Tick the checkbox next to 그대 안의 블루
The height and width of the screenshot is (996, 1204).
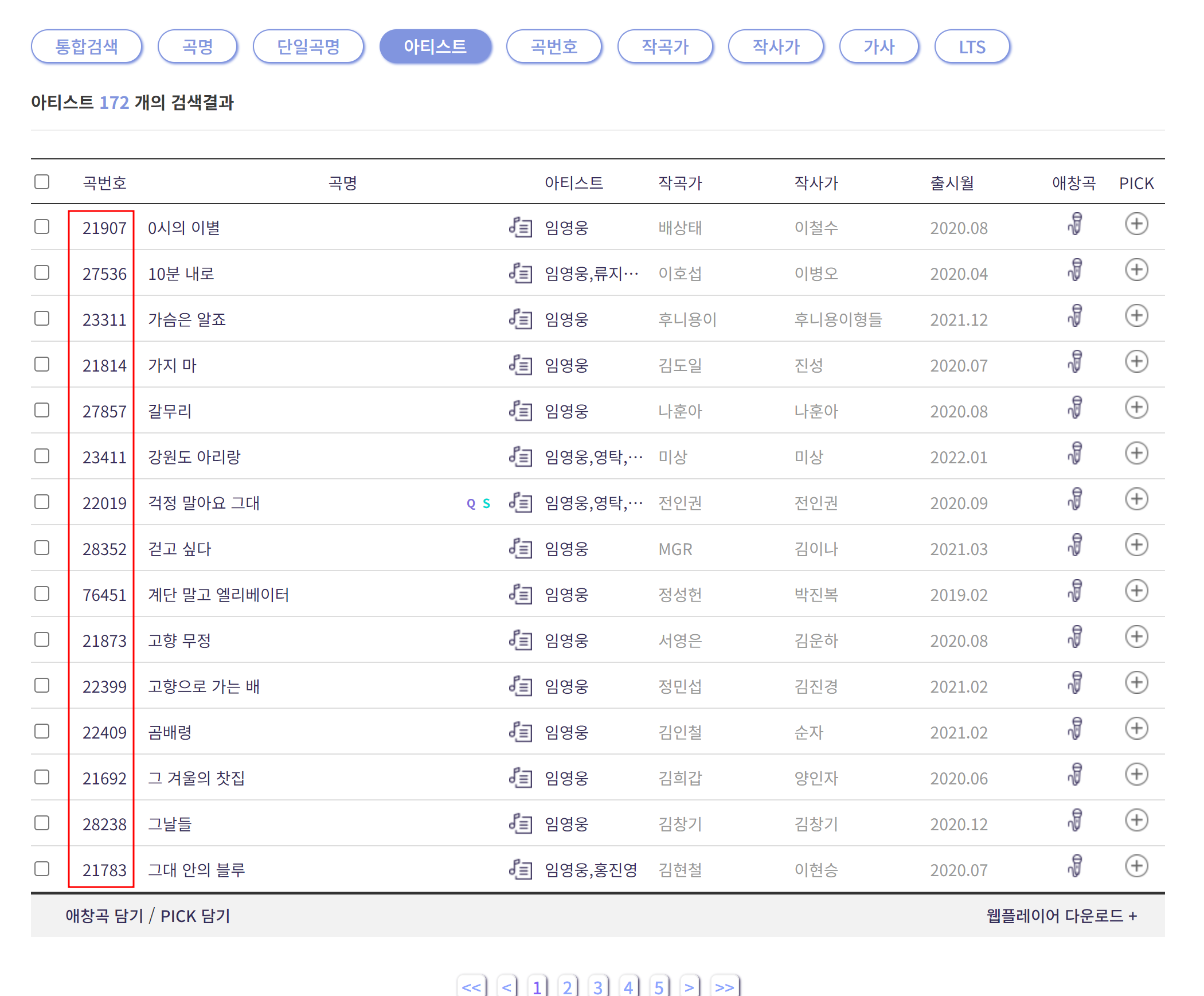pyautogui.click(x=42, y=868)
